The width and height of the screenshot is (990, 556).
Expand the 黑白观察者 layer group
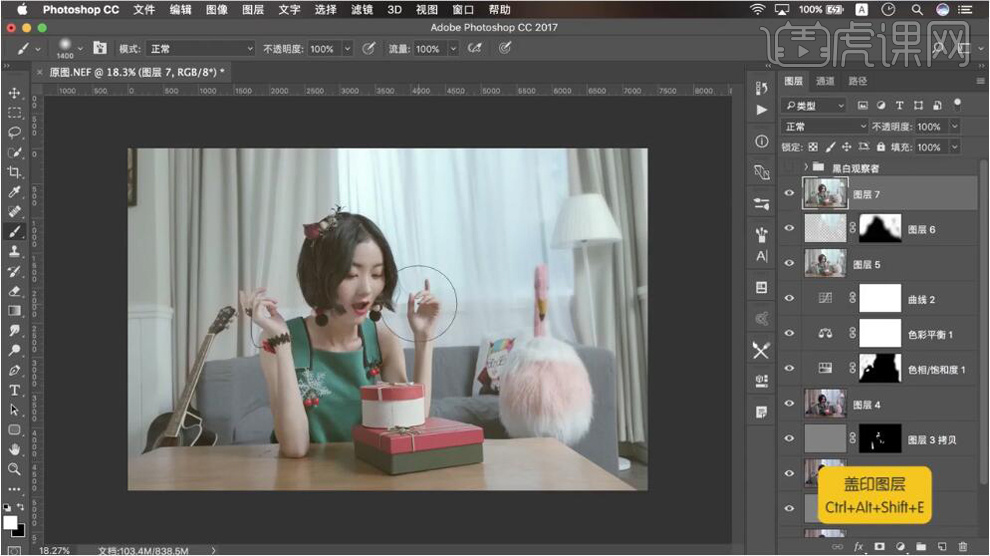(806, 167)
